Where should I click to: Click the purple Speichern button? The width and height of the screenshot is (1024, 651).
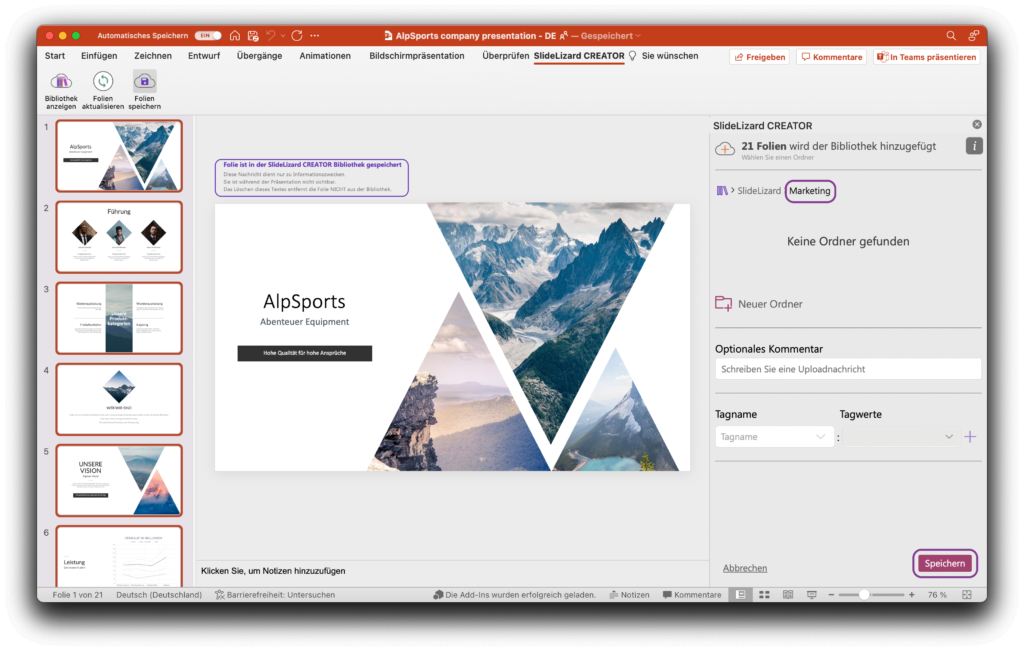point(944,564)
